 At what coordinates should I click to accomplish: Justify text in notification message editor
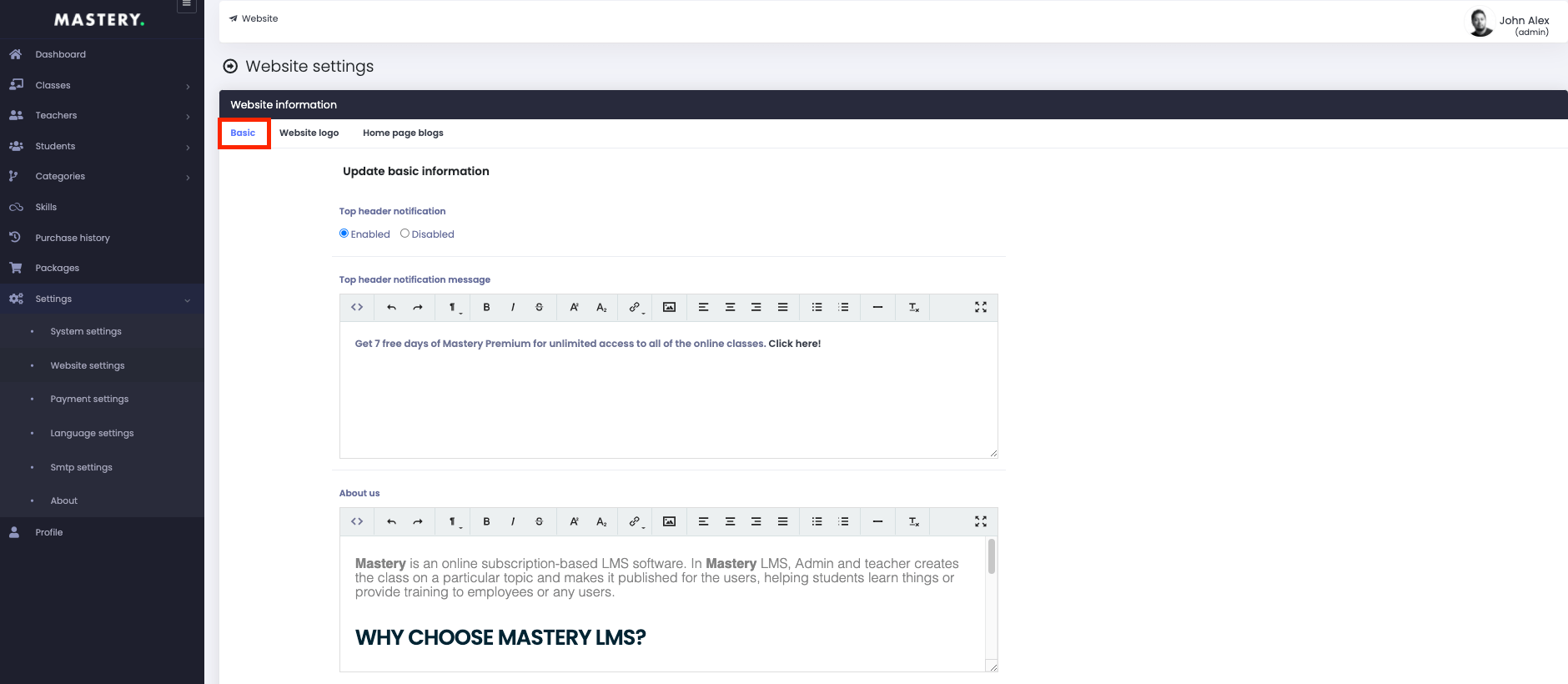tap(783, 307)
